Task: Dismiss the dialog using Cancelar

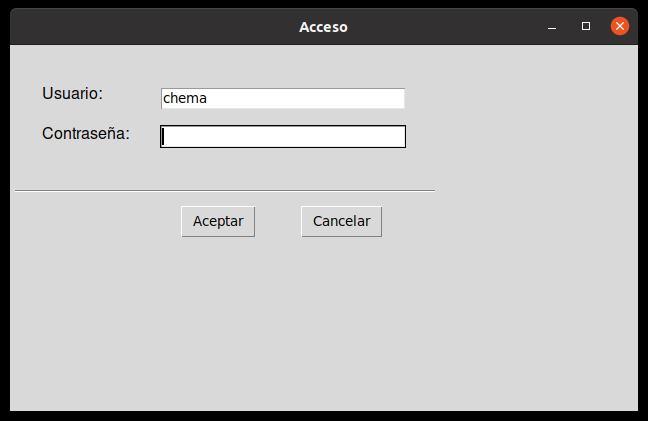Action: click(x=341, y=221)
